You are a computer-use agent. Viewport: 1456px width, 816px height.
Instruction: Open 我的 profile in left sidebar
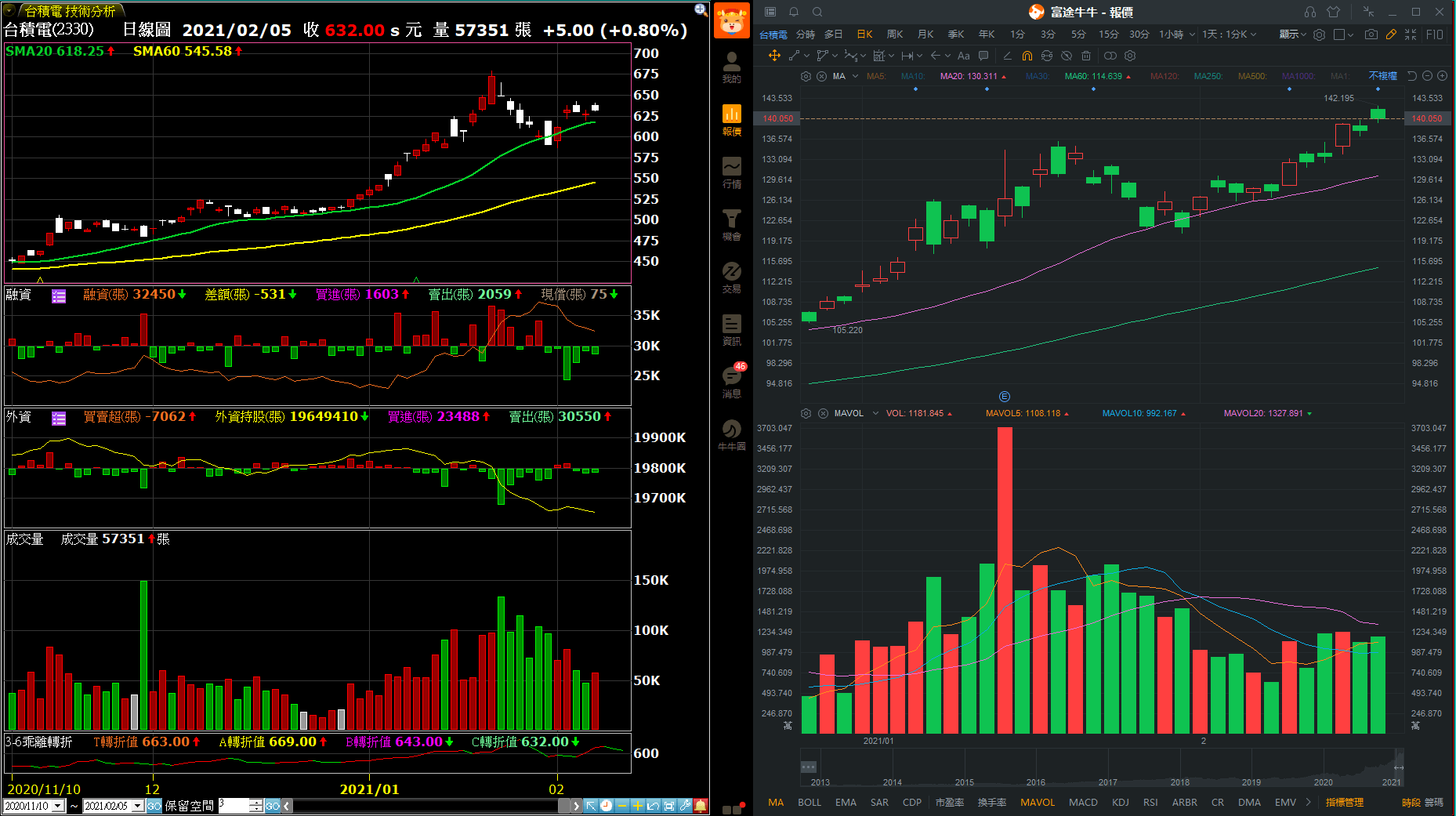731,67
